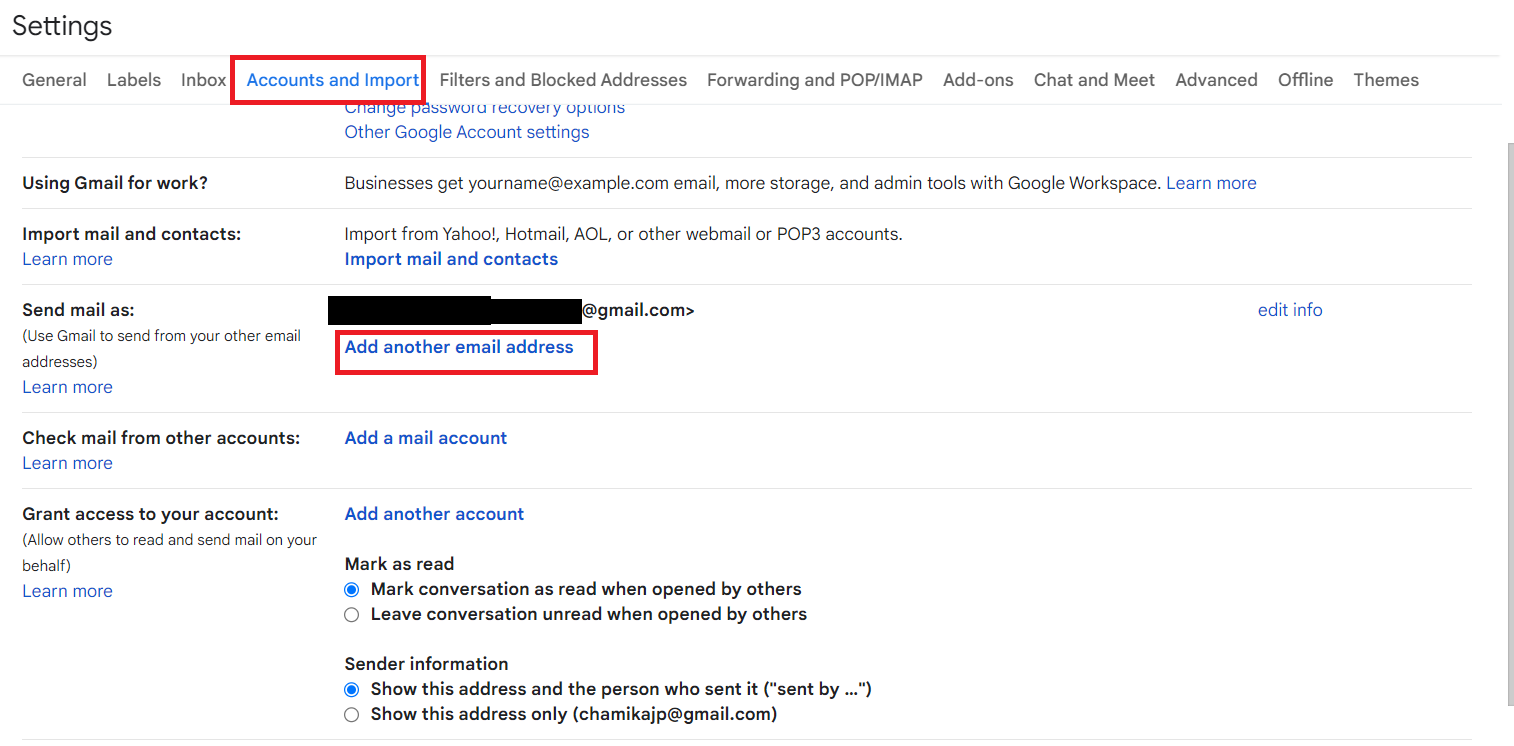The height and width of the screenshot is (746, 1514).
Task: Click 'edit info' next to send-as address
Action: click(x=1290, y=310)
